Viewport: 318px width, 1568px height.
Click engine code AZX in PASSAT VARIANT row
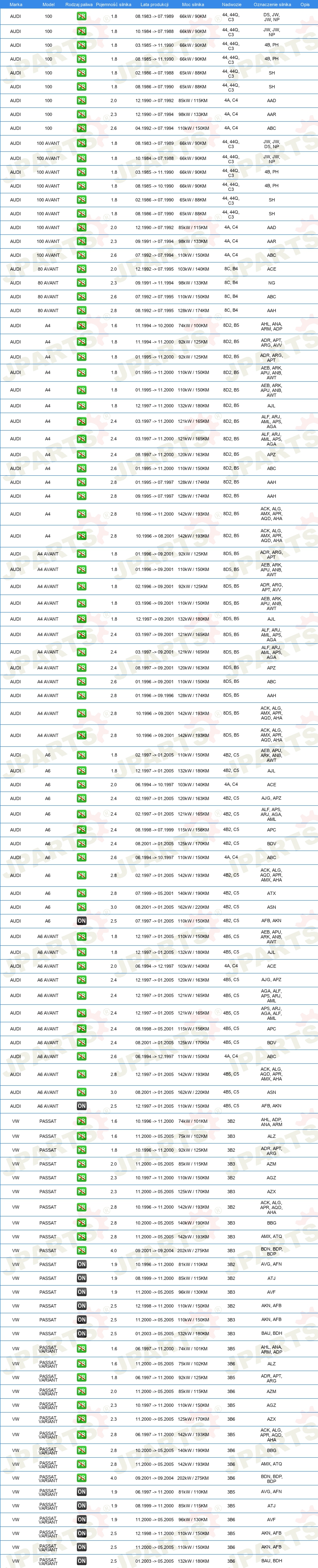272,1419
